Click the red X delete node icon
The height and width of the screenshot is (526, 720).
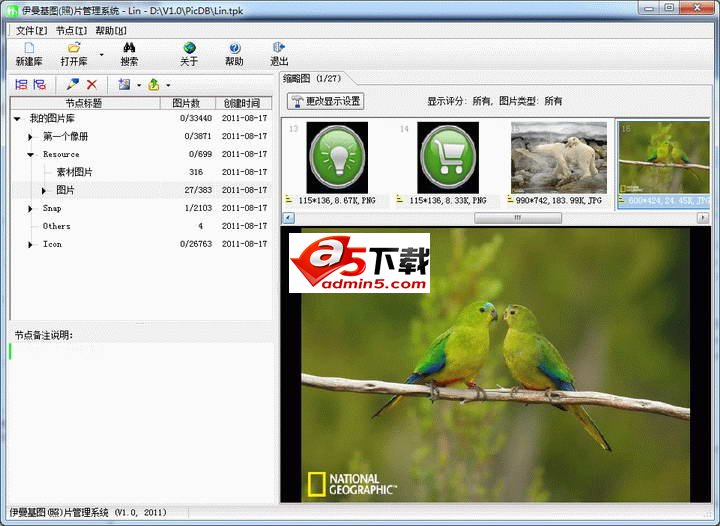coord(91,84)
